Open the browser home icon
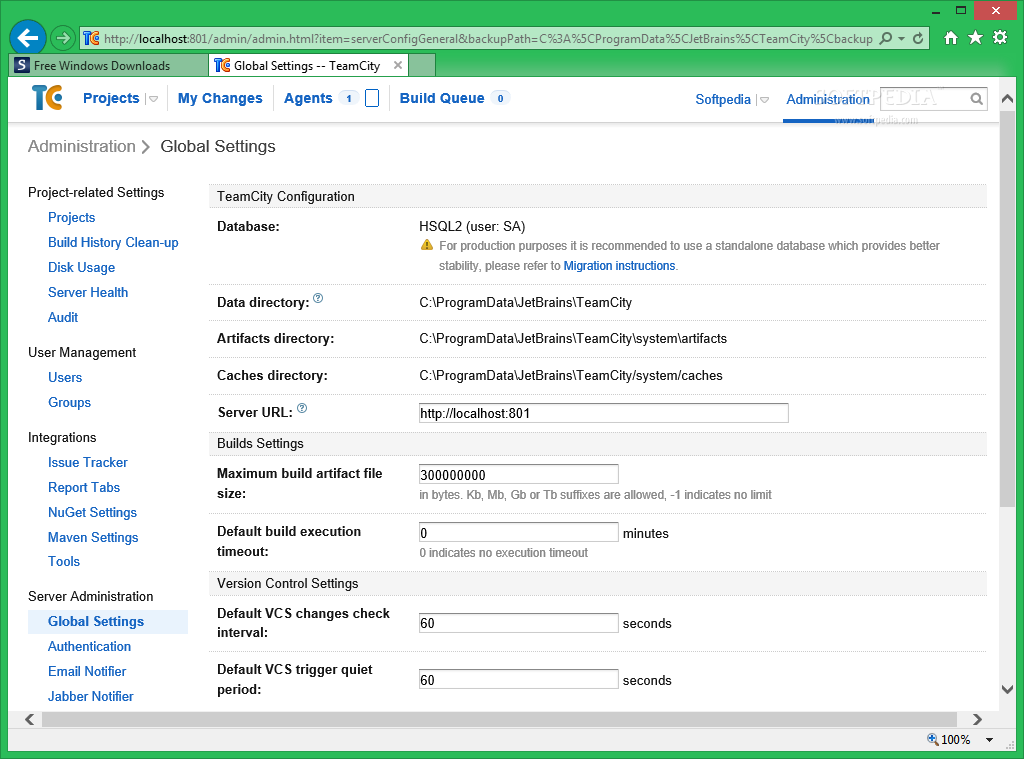 pyautogui.click(x=951, y=38)
